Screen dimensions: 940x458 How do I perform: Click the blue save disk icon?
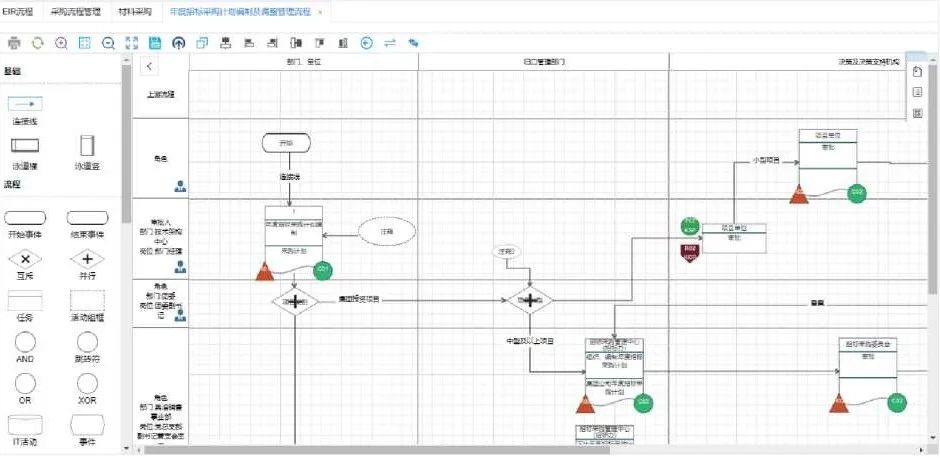coord(155,43)
